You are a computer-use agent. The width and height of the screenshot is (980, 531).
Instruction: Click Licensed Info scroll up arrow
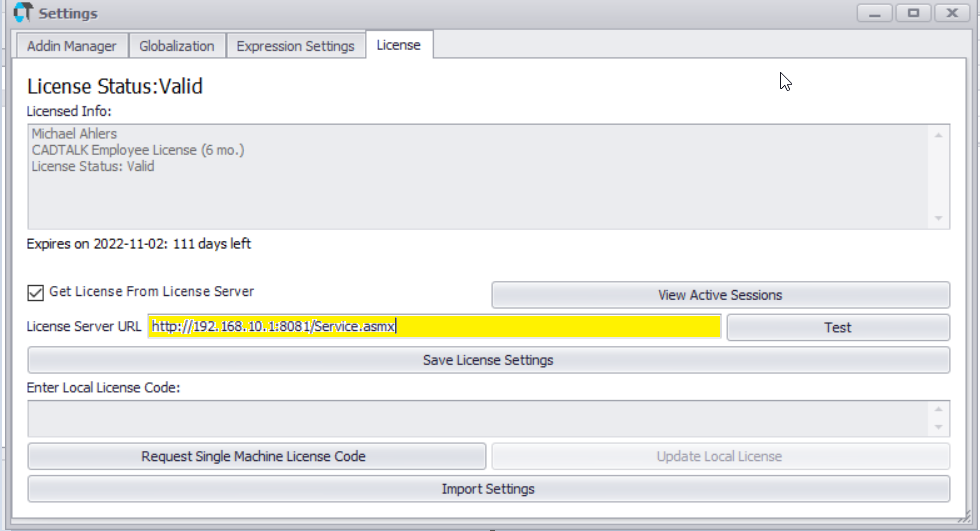[x=938, y=135]
